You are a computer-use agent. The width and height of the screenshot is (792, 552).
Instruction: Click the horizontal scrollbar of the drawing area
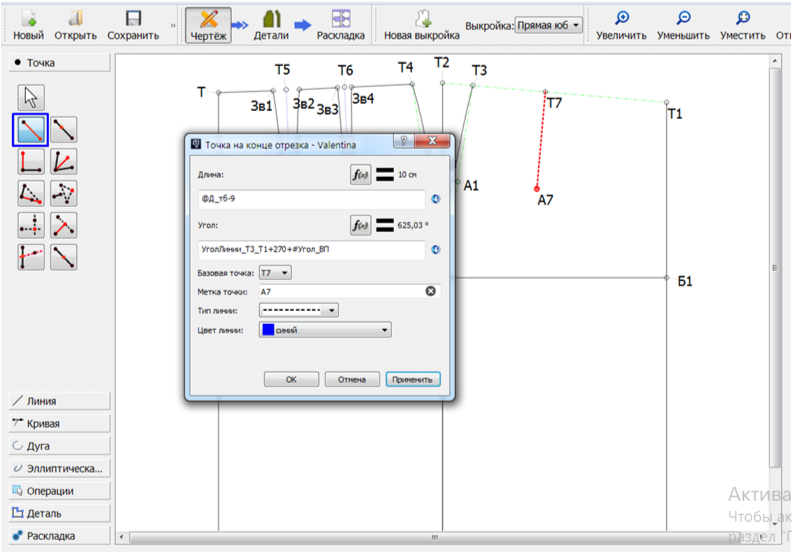(434, 537)
